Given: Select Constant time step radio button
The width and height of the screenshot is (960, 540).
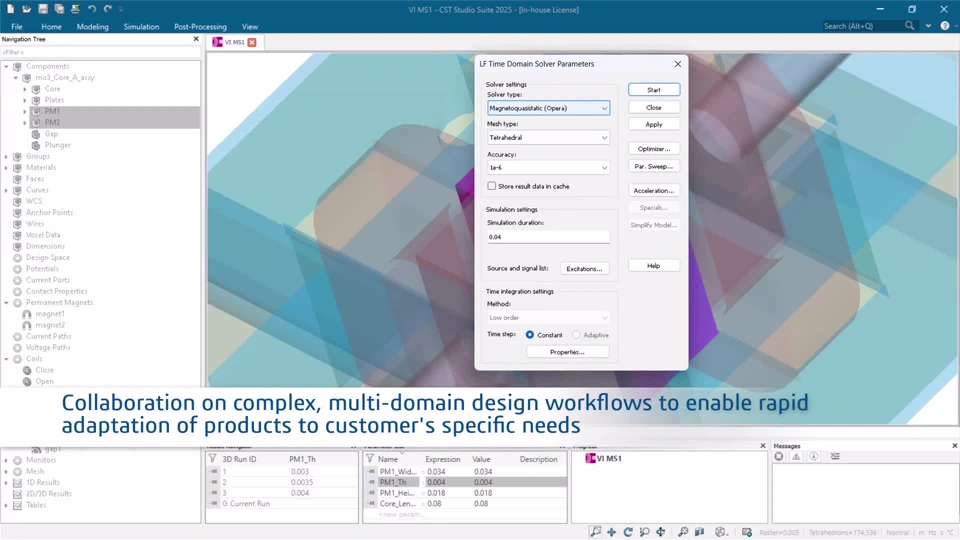Looking at the screenshot, I should click(530, 335).
